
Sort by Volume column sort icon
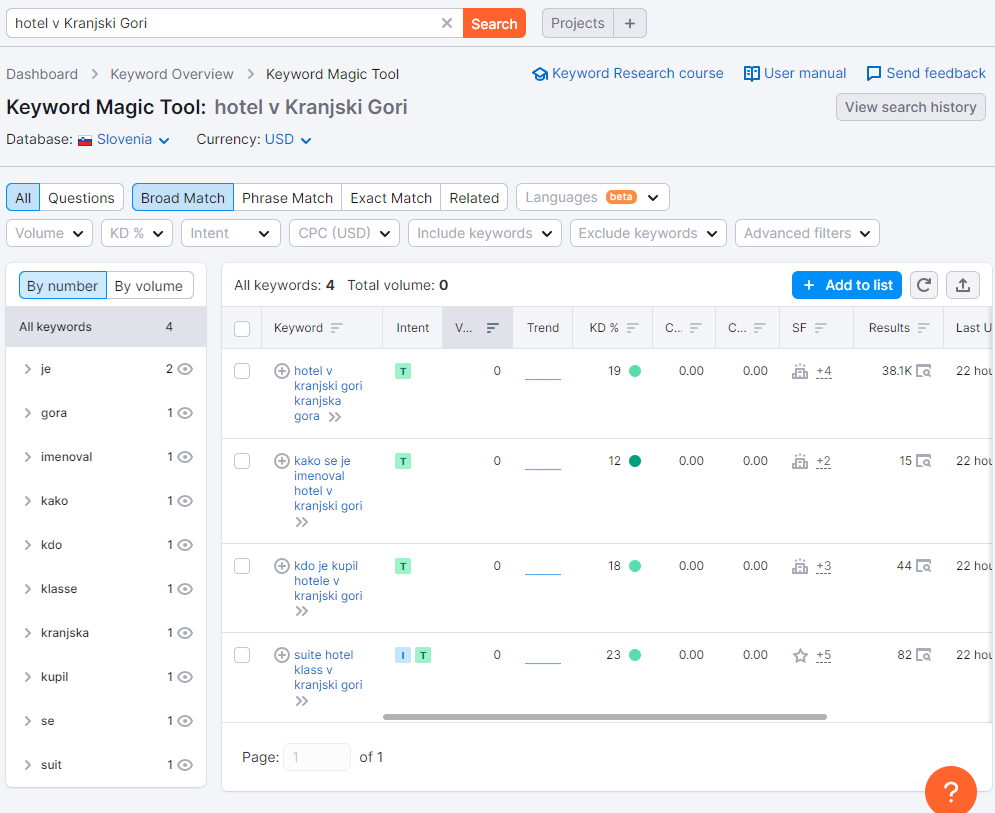tap(492, 327)
